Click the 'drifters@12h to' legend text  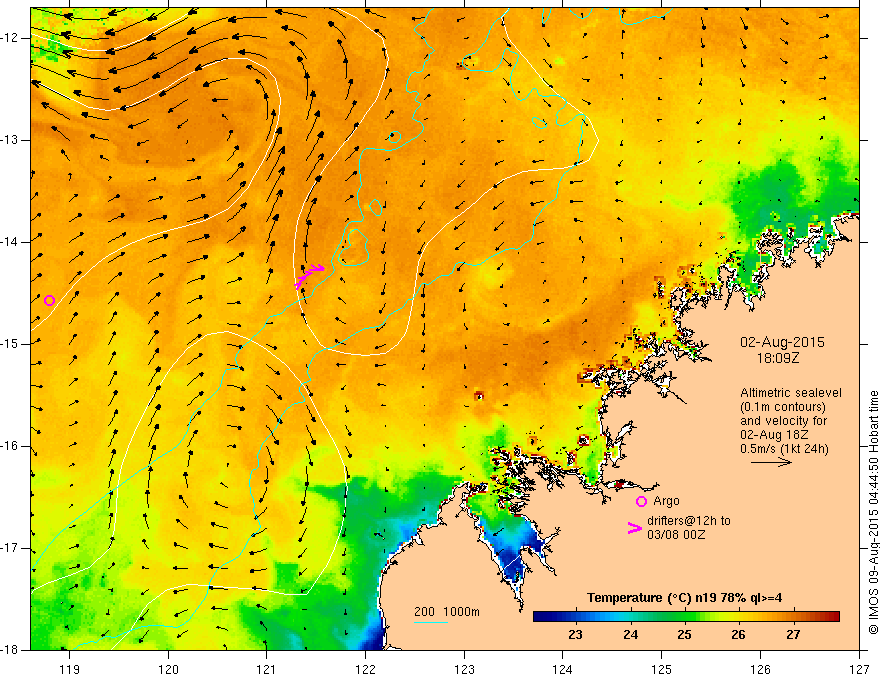click(x=689, y=521)
